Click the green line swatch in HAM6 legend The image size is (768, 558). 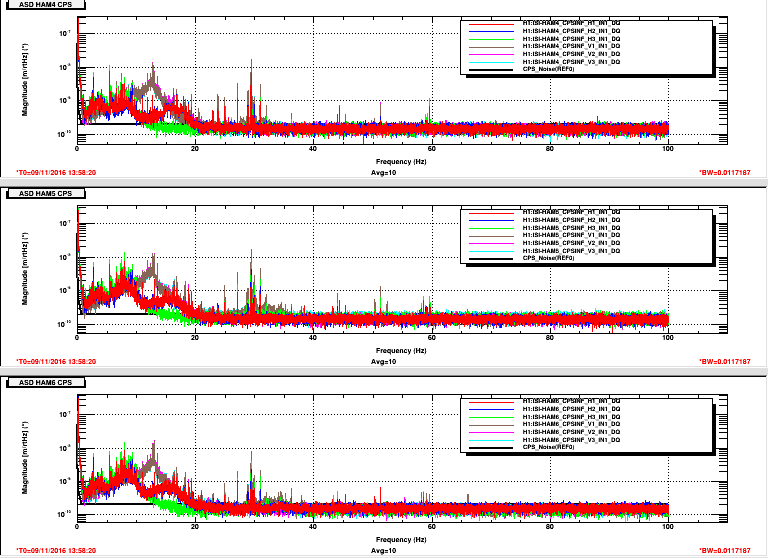pyautogui.click(x=491, y=417)
